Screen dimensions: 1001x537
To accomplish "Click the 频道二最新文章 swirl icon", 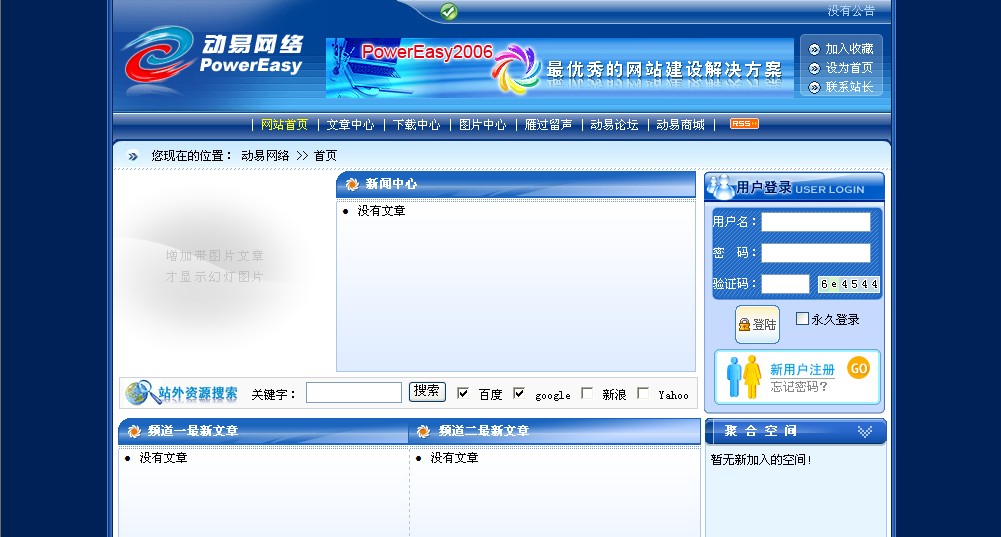I will coord(423,432).
